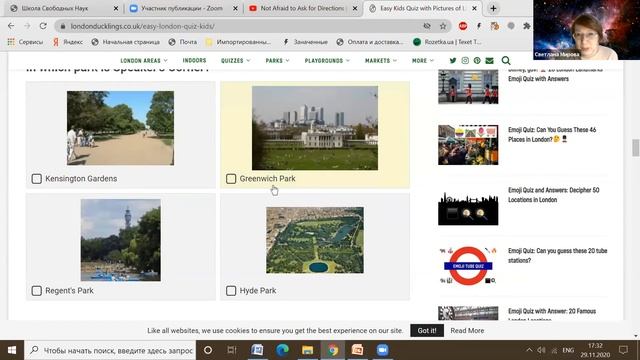
Task: Open the red AdBlock extension icon
Action: point(462,26)
